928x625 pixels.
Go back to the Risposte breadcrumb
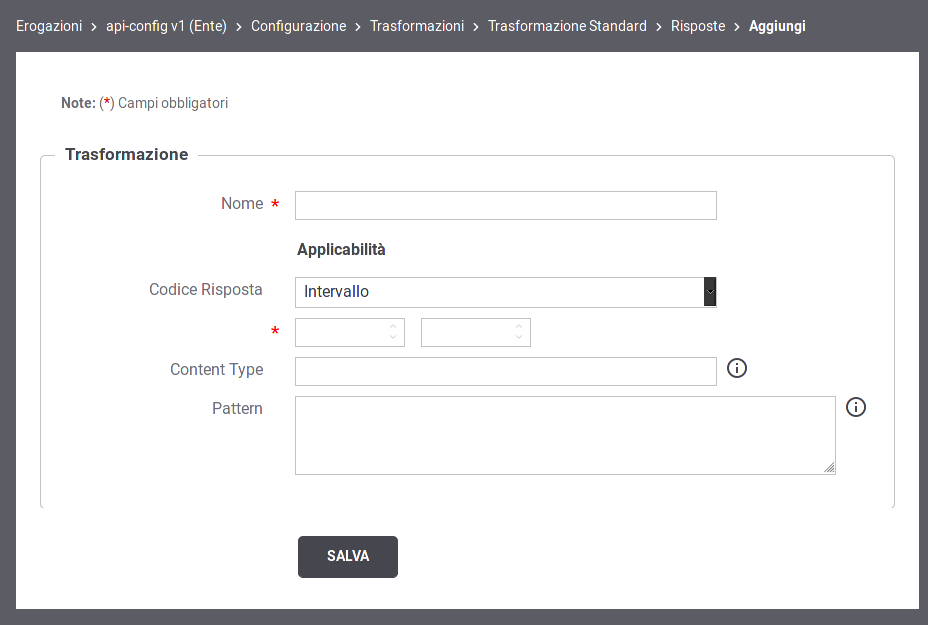tap(698, 26)
